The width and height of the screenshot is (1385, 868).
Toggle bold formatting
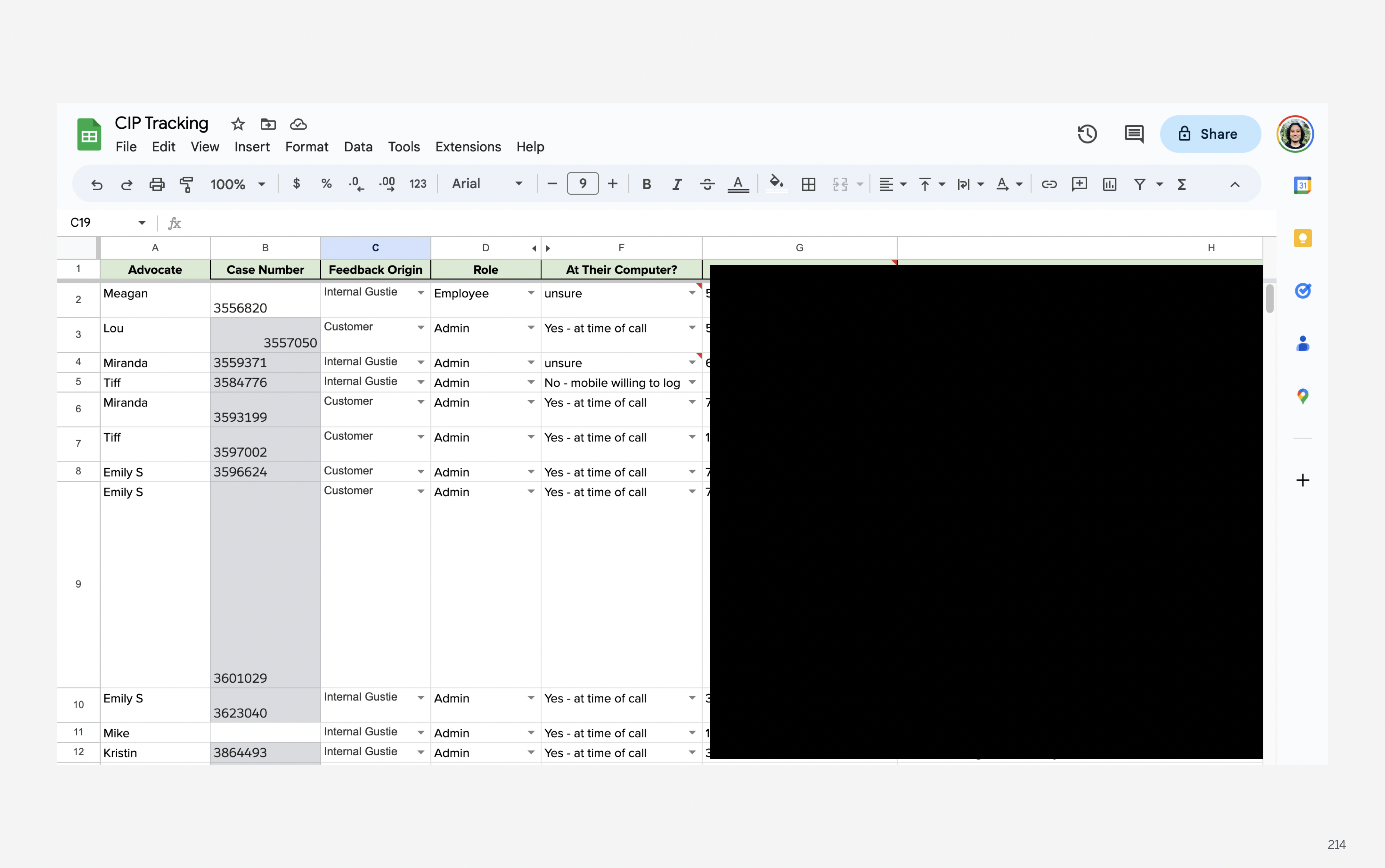(647, 184)
